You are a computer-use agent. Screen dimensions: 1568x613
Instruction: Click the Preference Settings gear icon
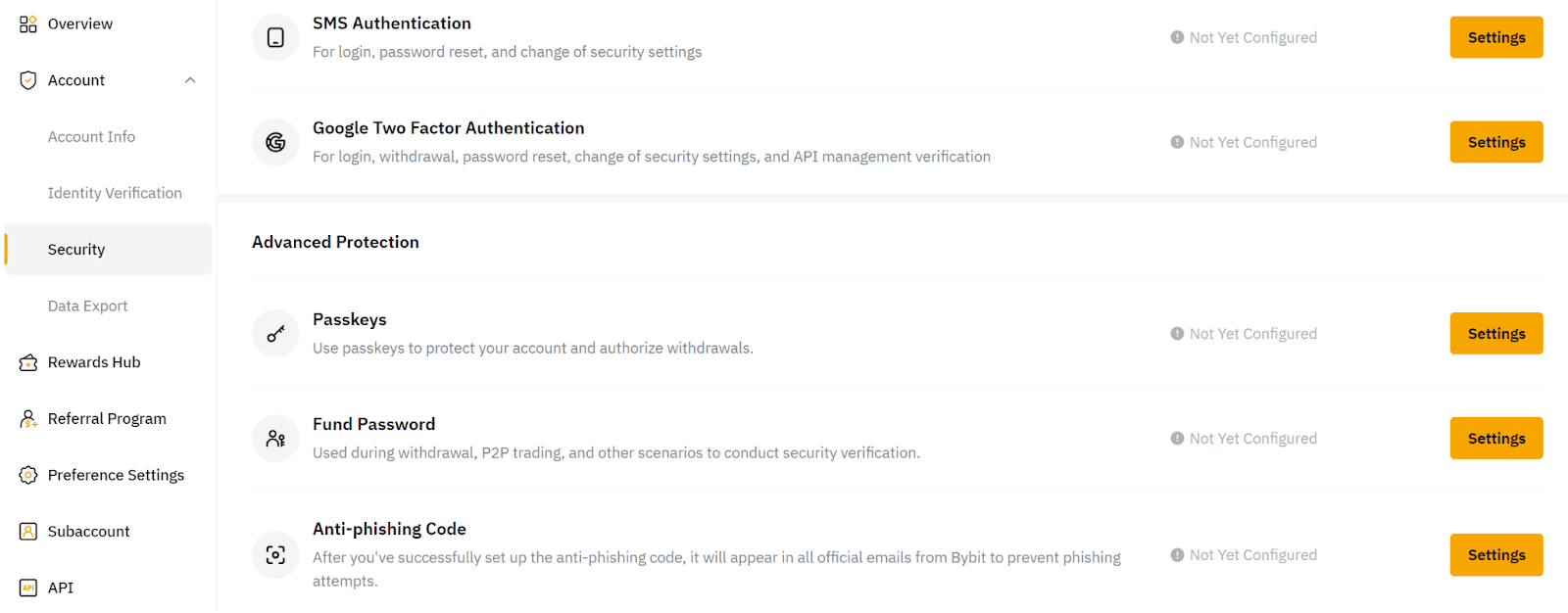click(x=27, y=475)
